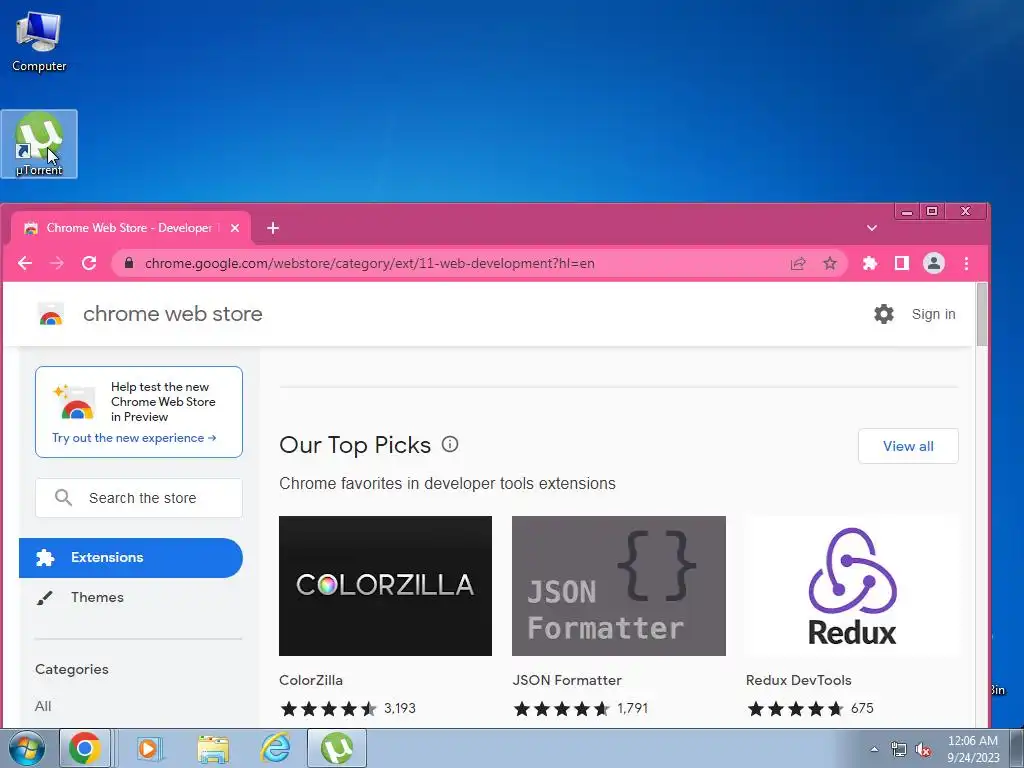The image size is (1024, 768).
Task: Click ColorZilla's 3,193 rating count
Action: pyautogui.click(x=400, y=708)
